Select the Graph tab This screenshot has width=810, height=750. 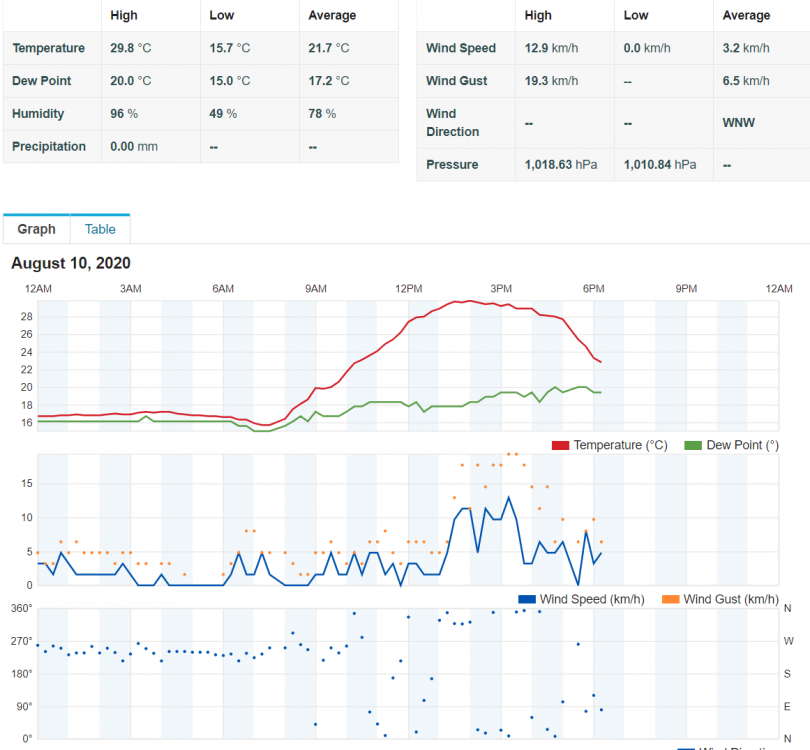click(36, 229)
